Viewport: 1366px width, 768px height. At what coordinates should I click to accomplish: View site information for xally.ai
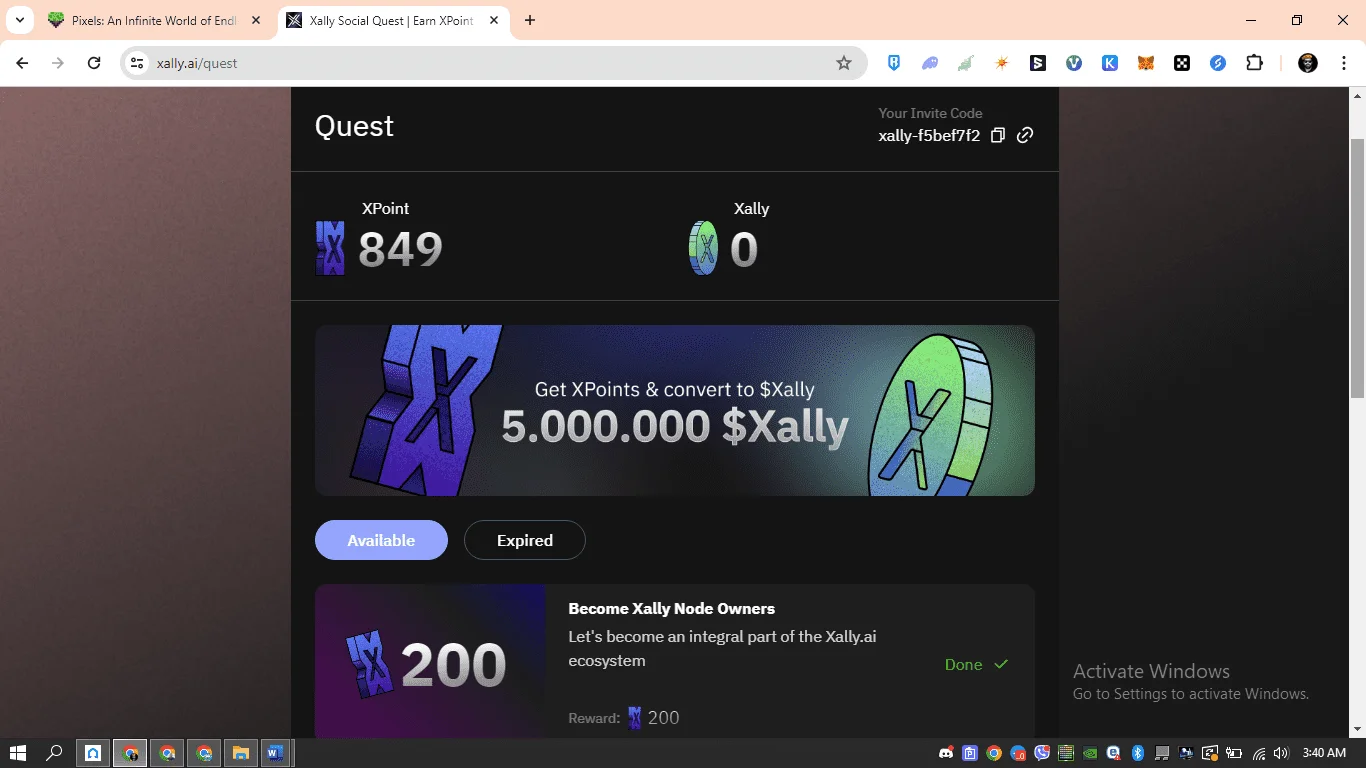pyautogui.click(x=138, y=63)
